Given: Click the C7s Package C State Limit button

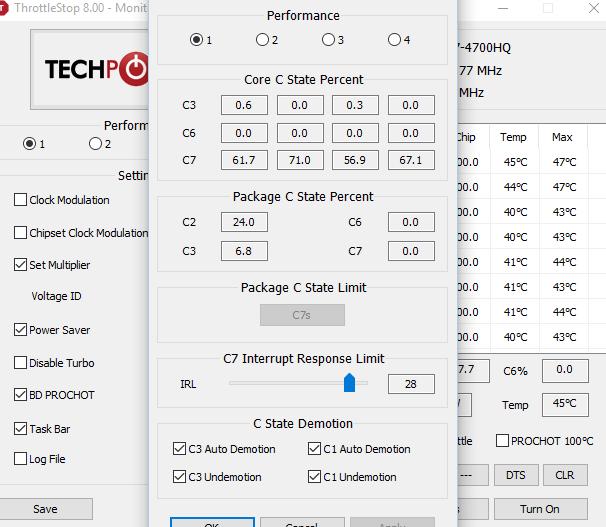Looking at the screenshot, I should [302, 315].
